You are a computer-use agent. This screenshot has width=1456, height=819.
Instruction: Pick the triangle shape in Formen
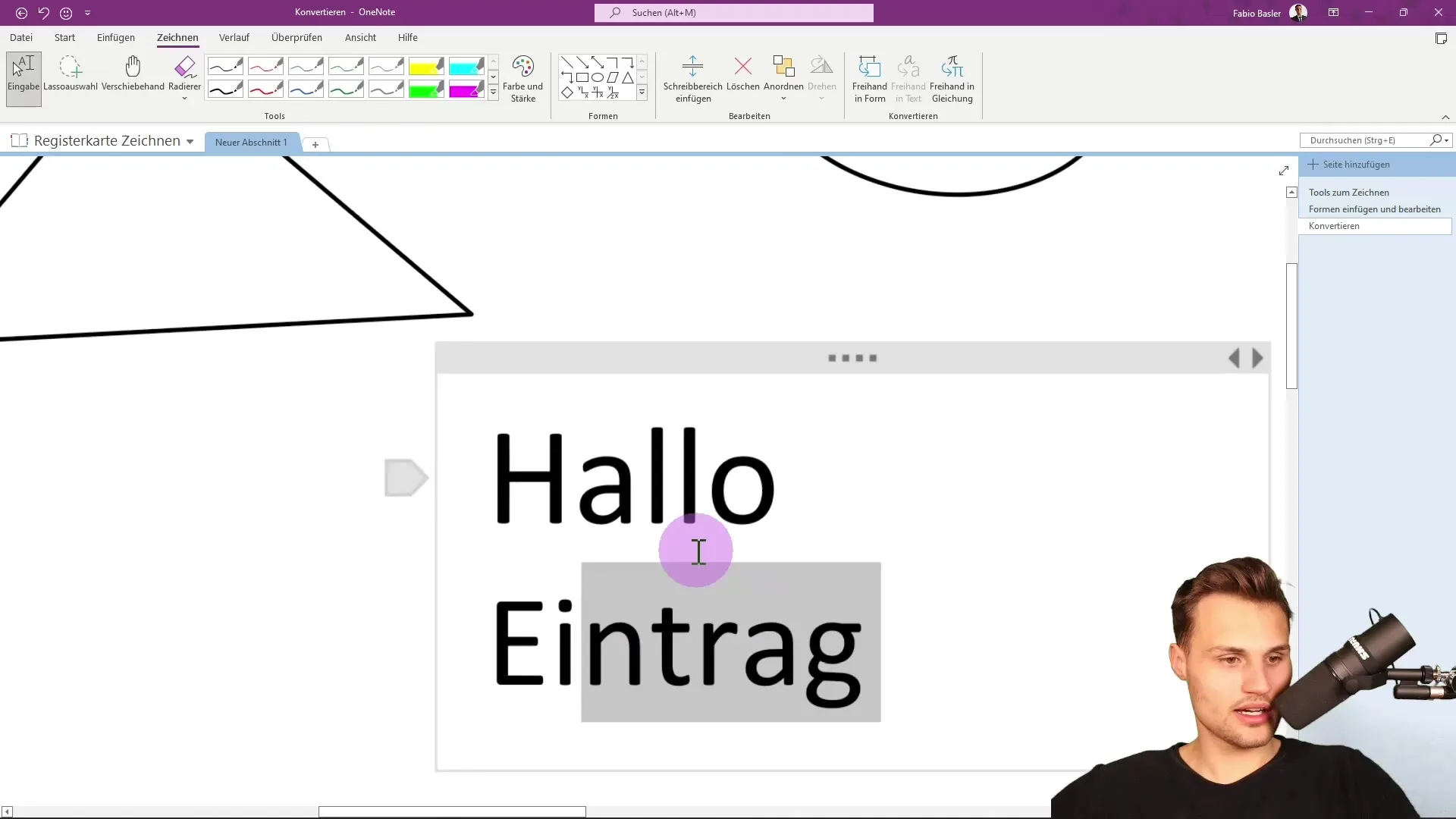point(628,77)
